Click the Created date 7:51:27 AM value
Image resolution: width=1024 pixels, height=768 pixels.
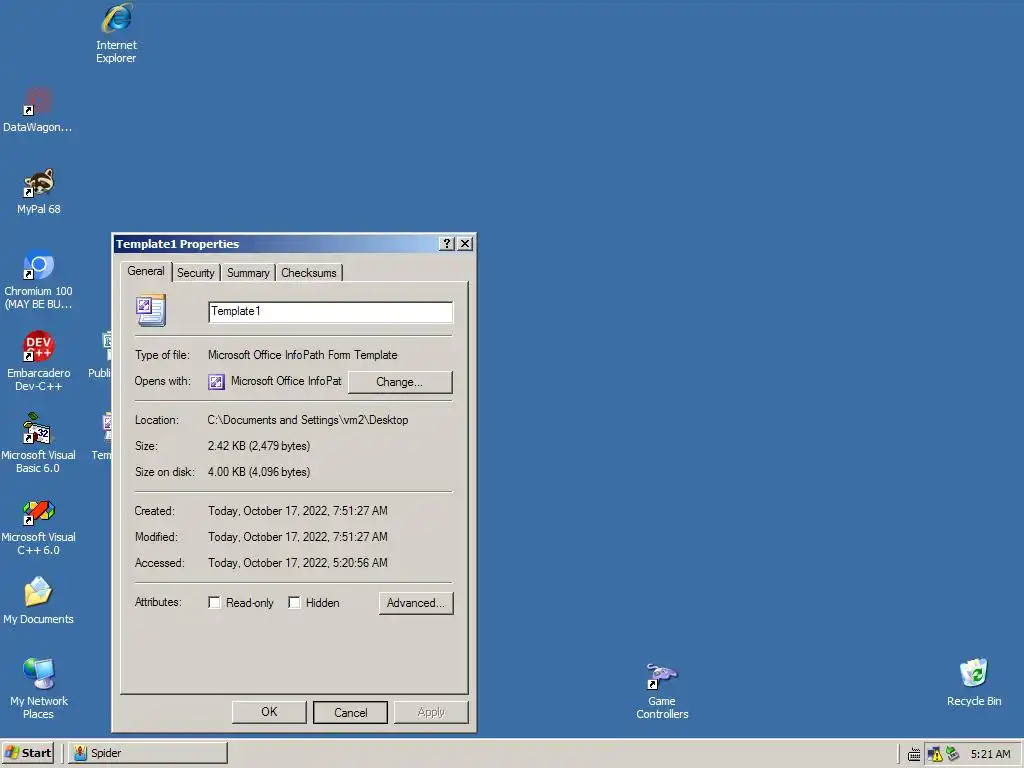[x=298, y=511]
